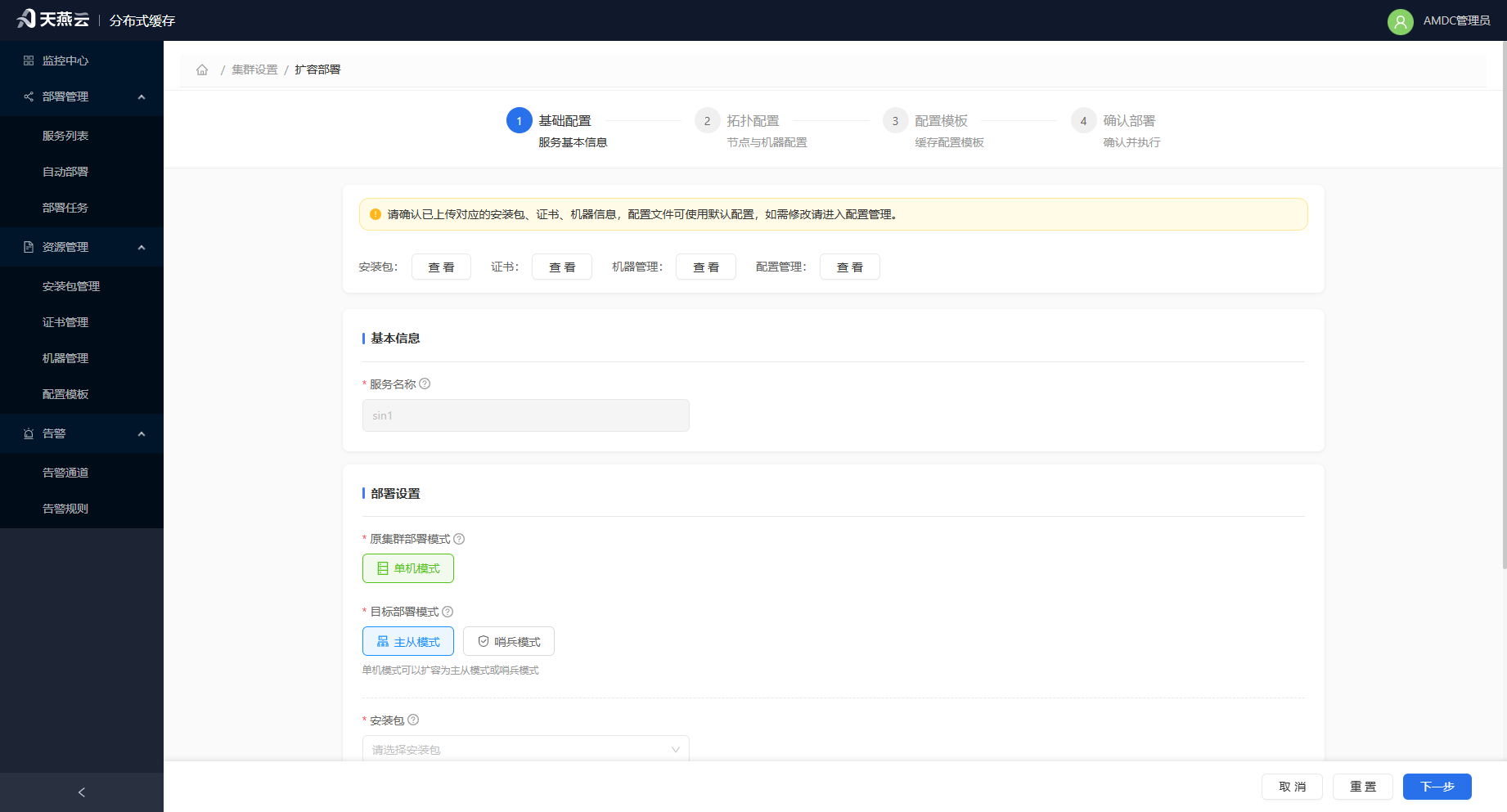Open 监控中心 in the sidebar
This screenshot has height=812, width=1507.
coord(82,61)
